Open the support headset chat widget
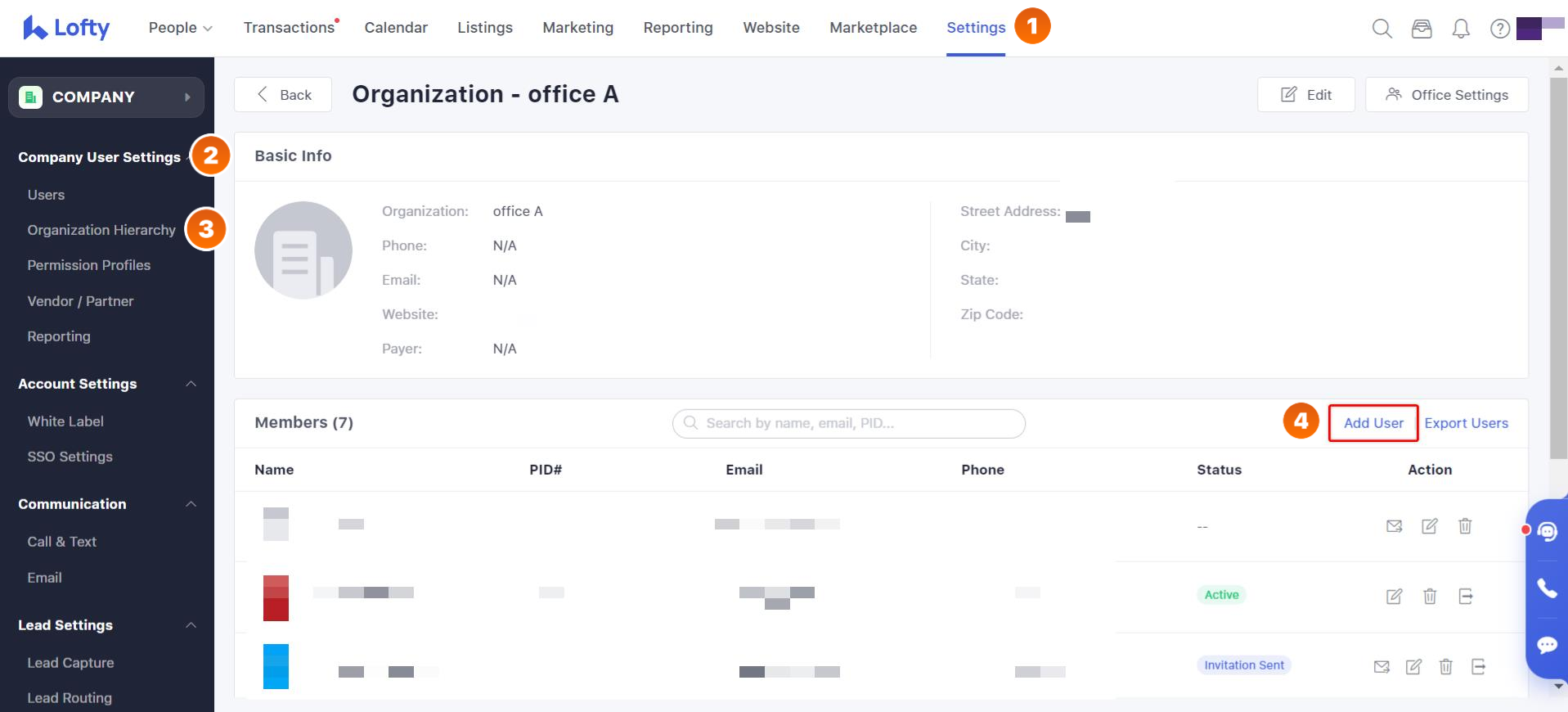This screenshot has width=1568, height=712. (1547, 532)
